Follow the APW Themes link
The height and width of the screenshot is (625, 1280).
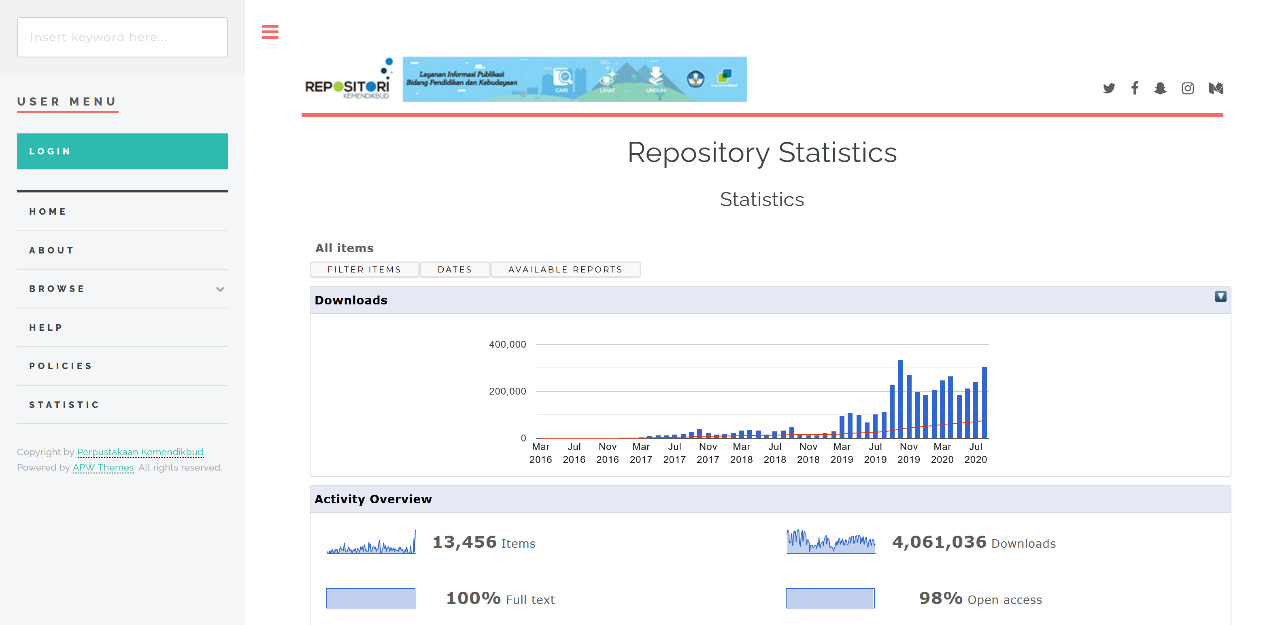coord(103,468)
